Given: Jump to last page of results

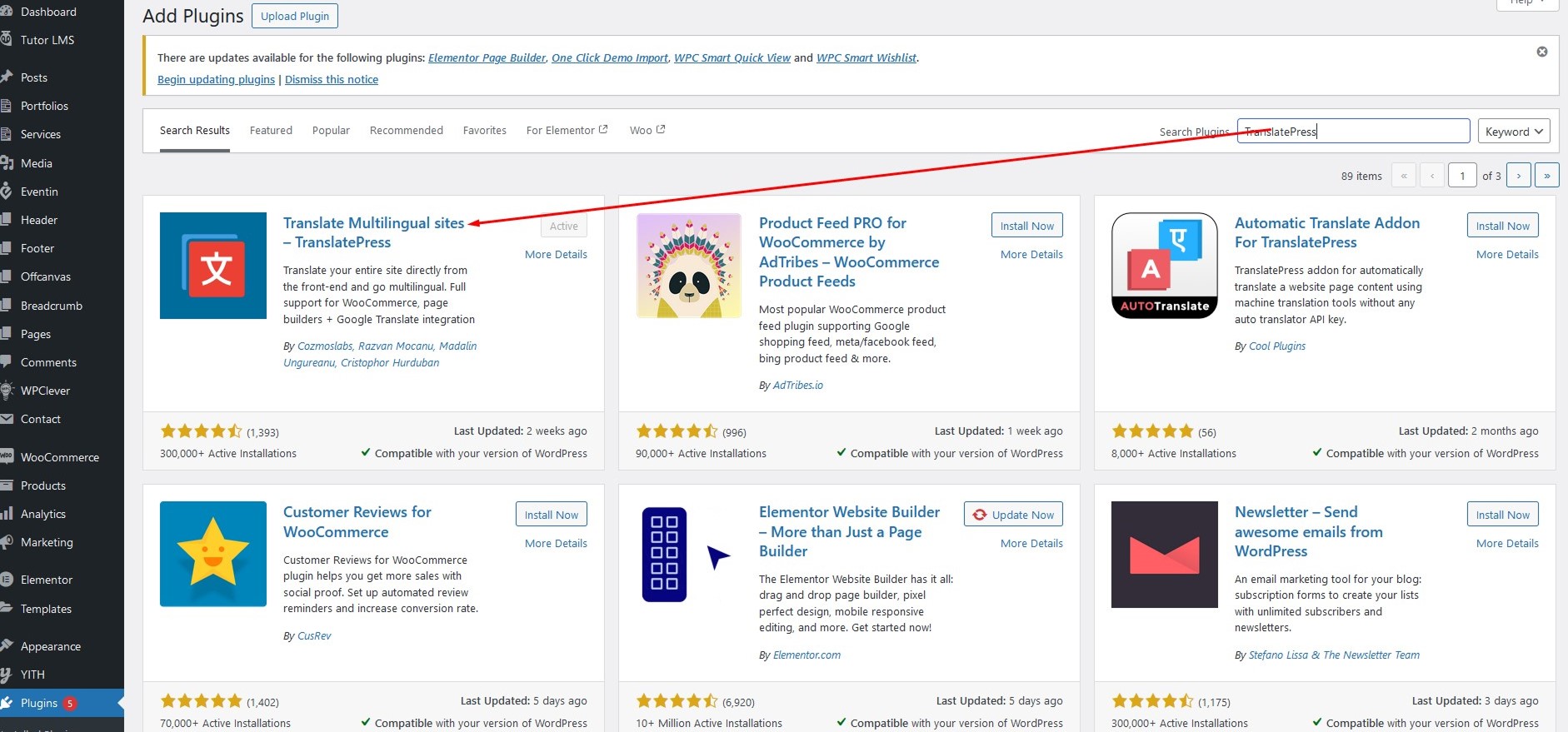Looking at the screenshot, I should pos(1547,175).
